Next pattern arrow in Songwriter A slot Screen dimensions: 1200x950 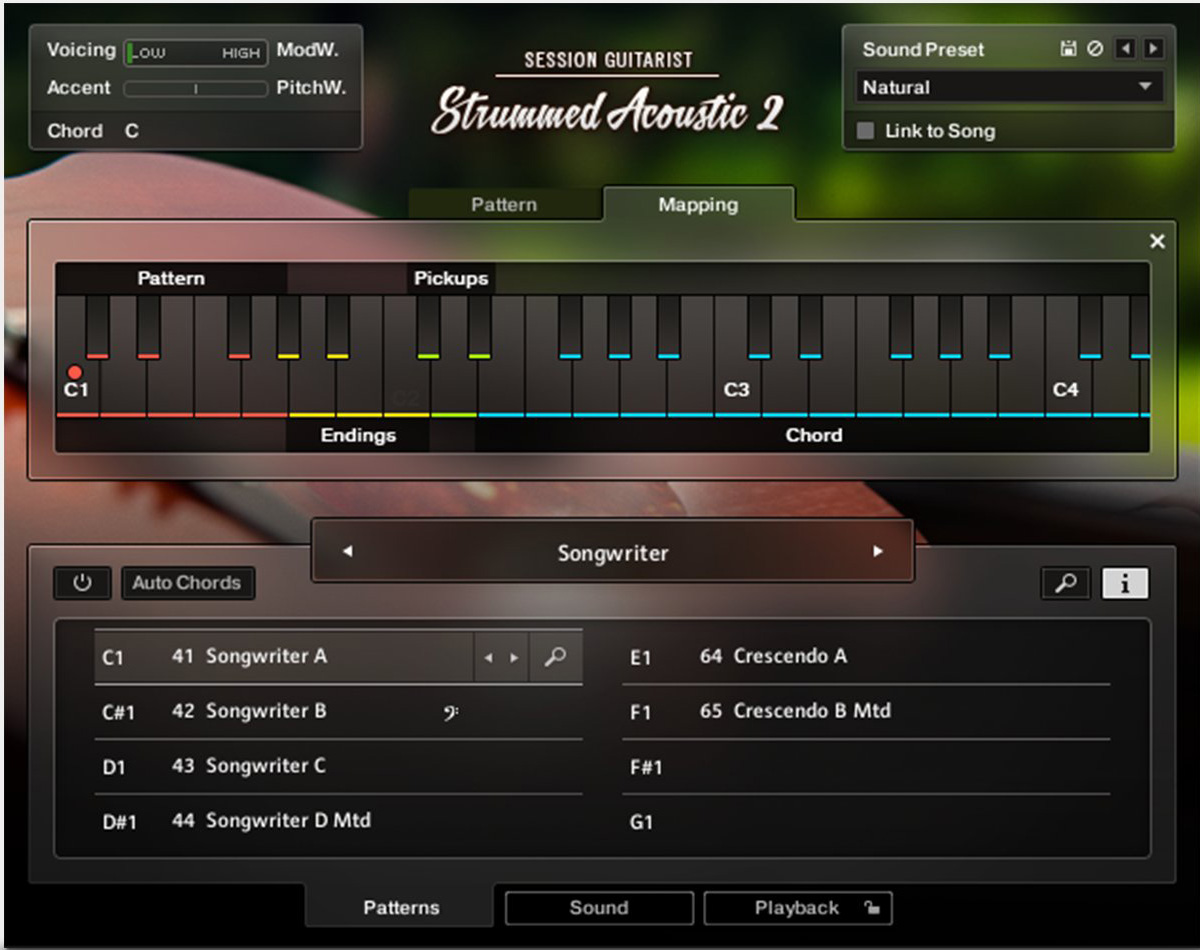click(514, 658)
